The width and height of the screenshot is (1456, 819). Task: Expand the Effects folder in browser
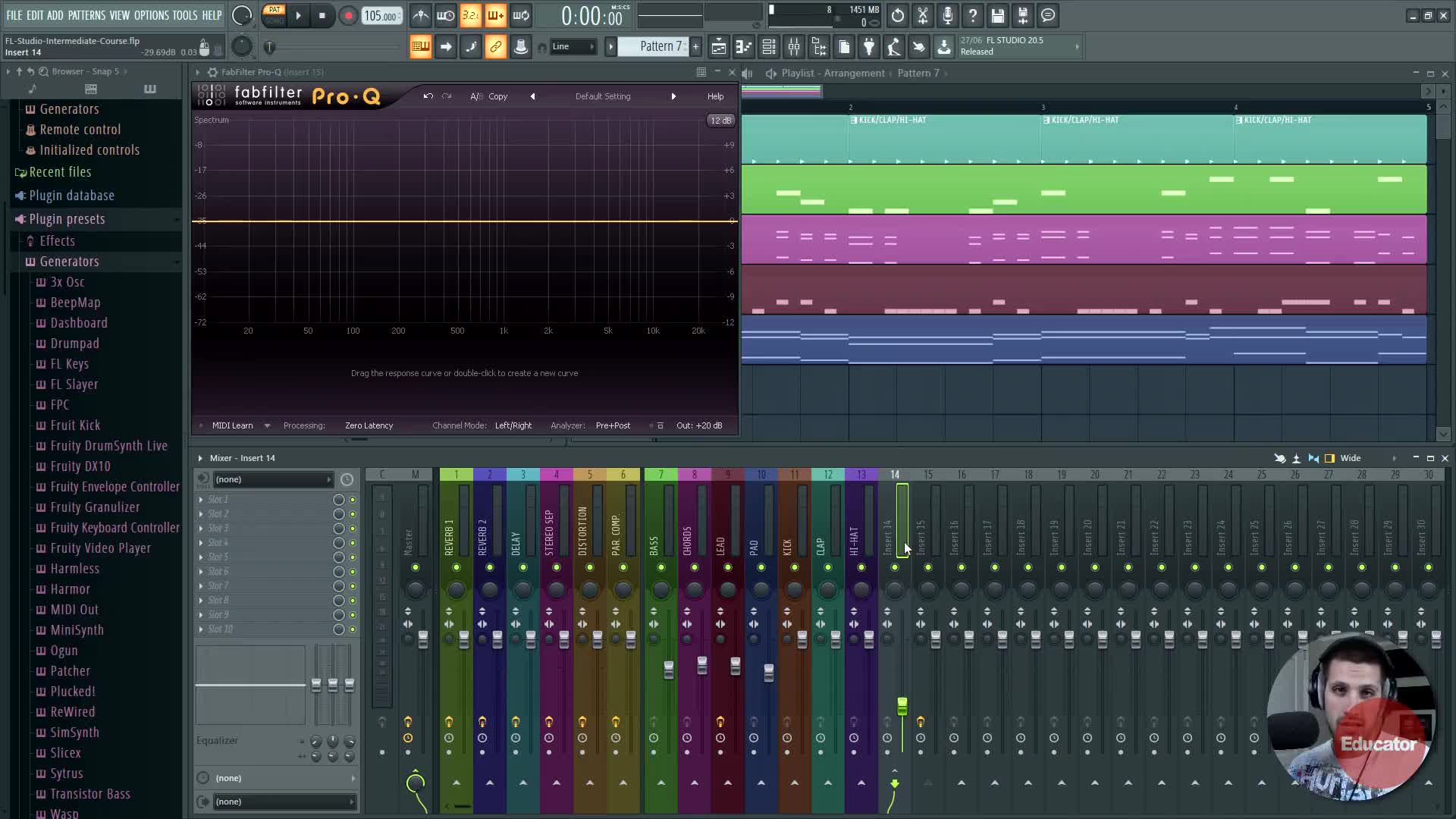tap(57, 241)
